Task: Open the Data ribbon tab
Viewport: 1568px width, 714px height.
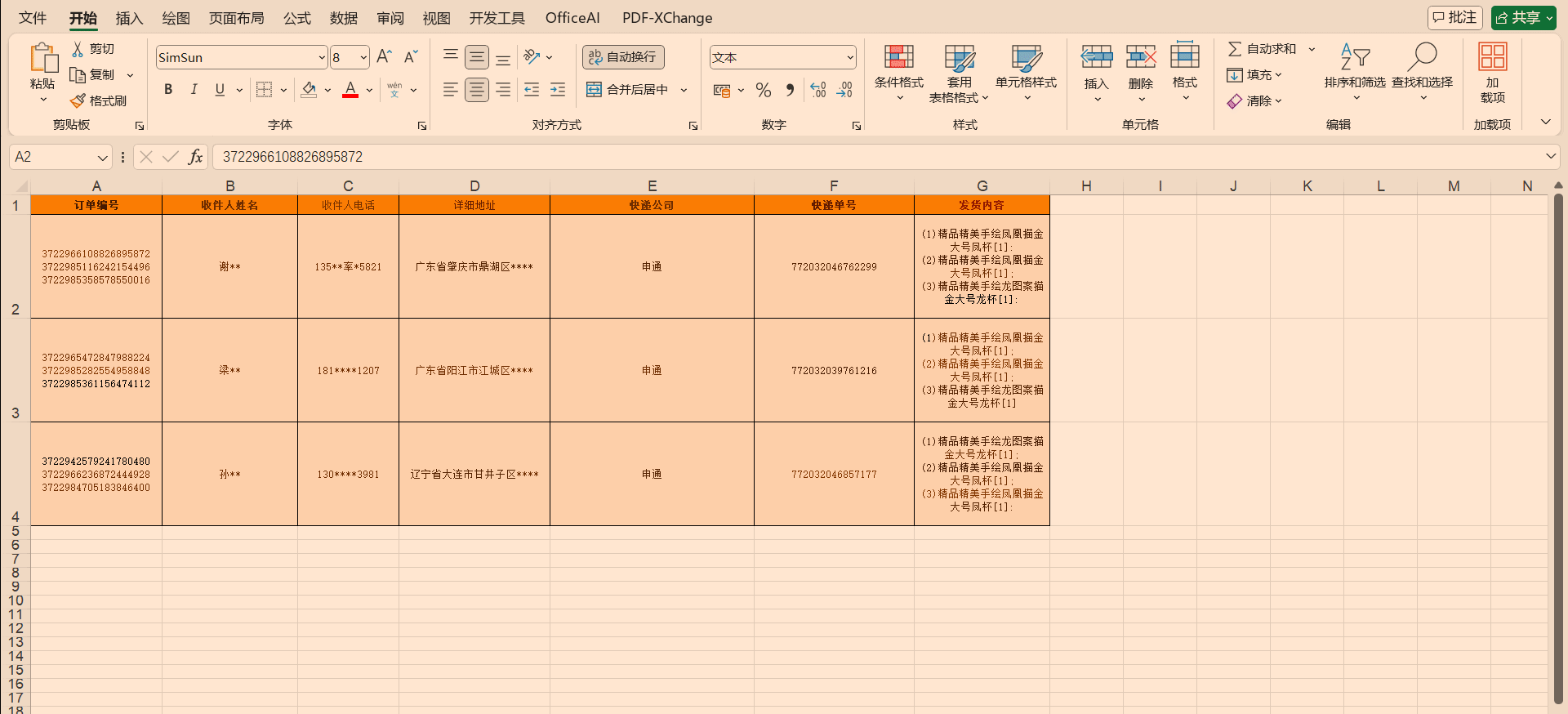Action: pos(344,18)
